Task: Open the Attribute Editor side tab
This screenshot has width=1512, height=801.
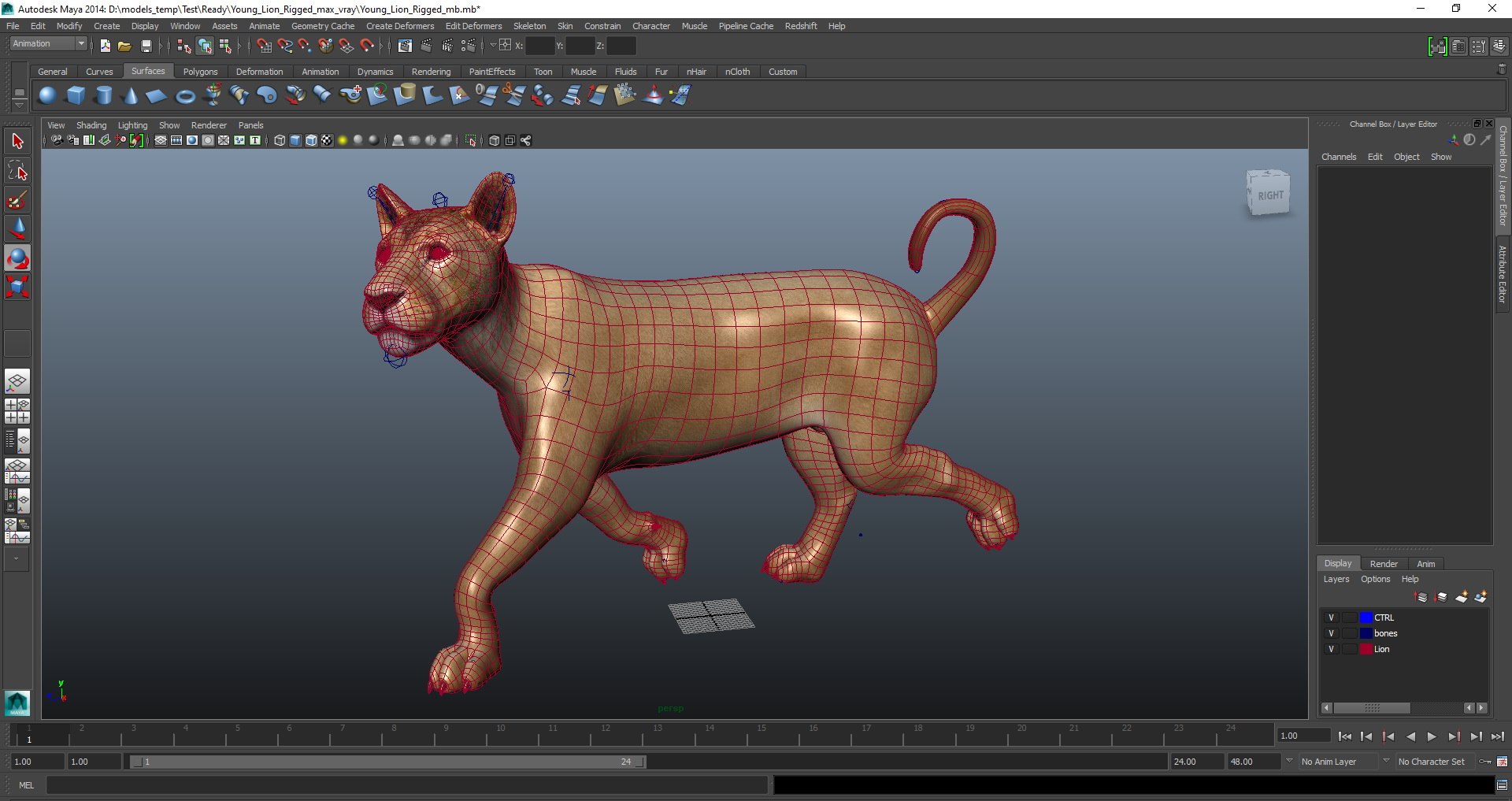Action: pos(1503,274)
